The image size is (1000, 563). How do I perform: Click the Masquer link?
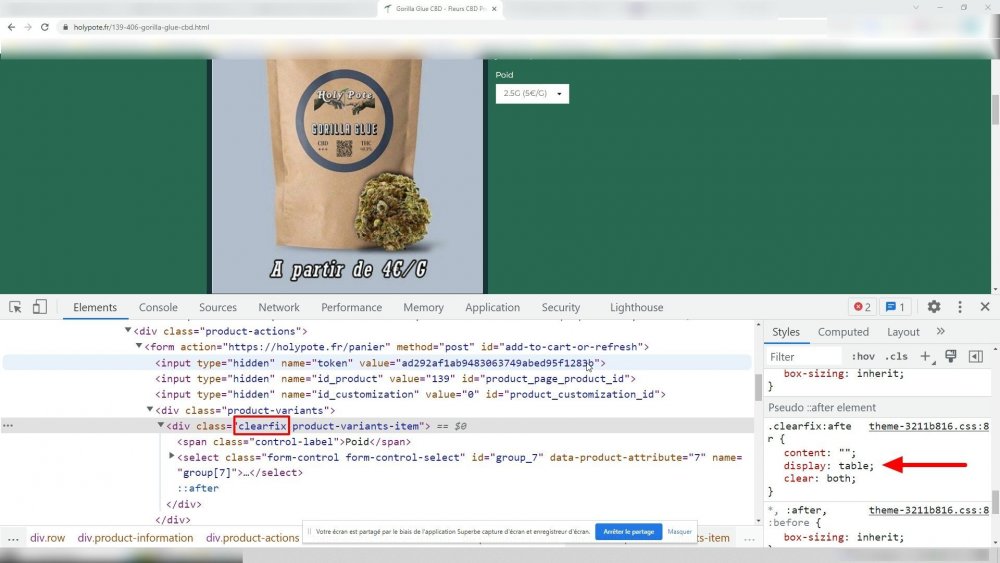click(679, 532)
